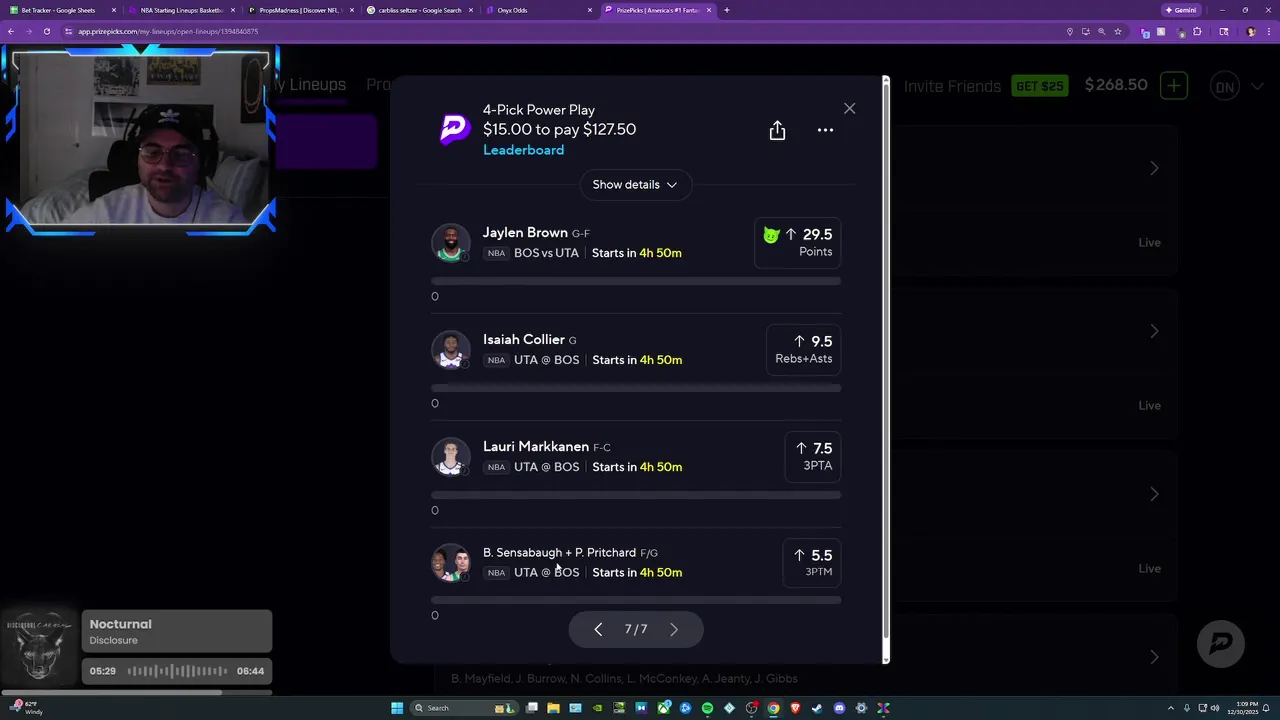Close the 4-Pick Power Play dialog

849,108
